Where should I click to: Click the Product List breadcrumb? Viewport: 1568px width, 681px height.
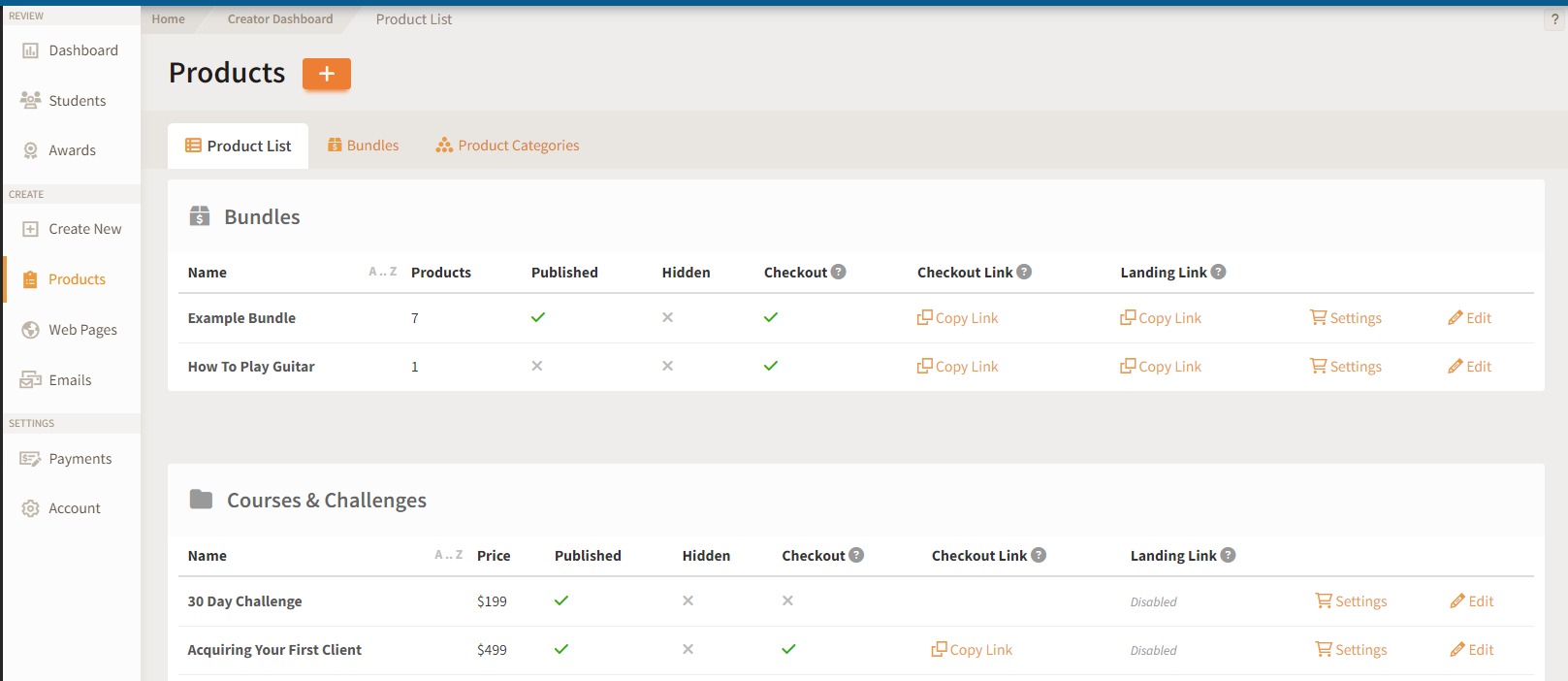[414, 18]
